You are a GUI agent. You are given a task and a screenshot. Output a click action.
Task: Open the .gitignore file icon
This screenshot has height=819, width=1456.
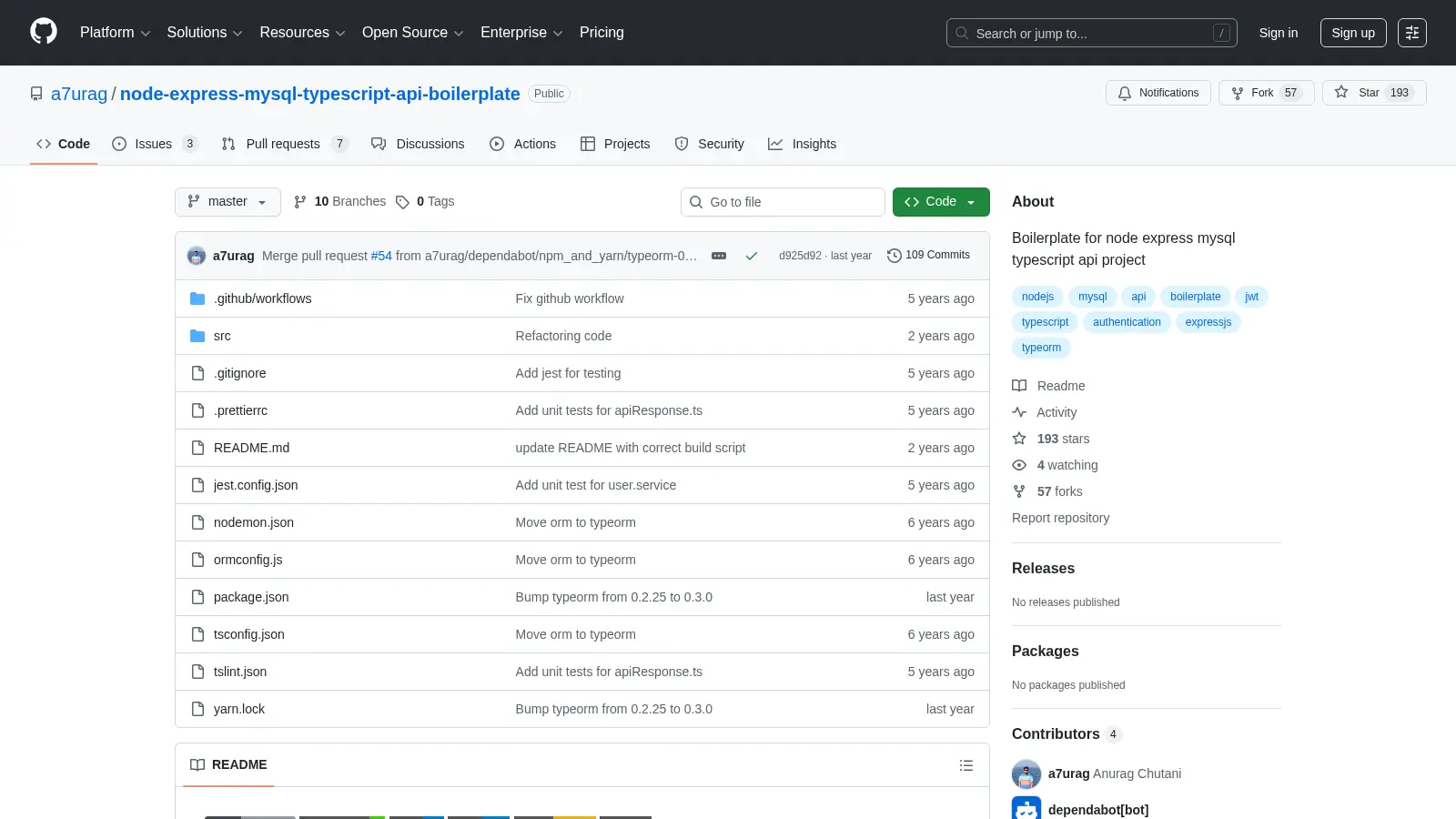coord(197,373)
